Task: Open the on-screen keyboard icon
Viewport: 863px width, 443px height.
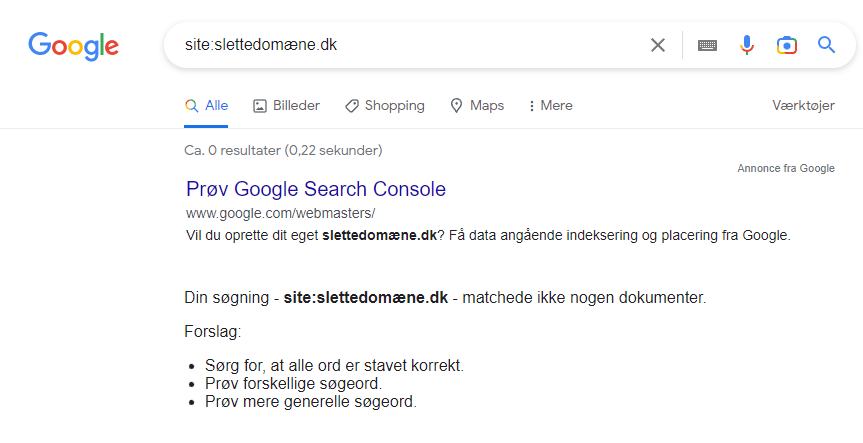Action: [707, 45]
